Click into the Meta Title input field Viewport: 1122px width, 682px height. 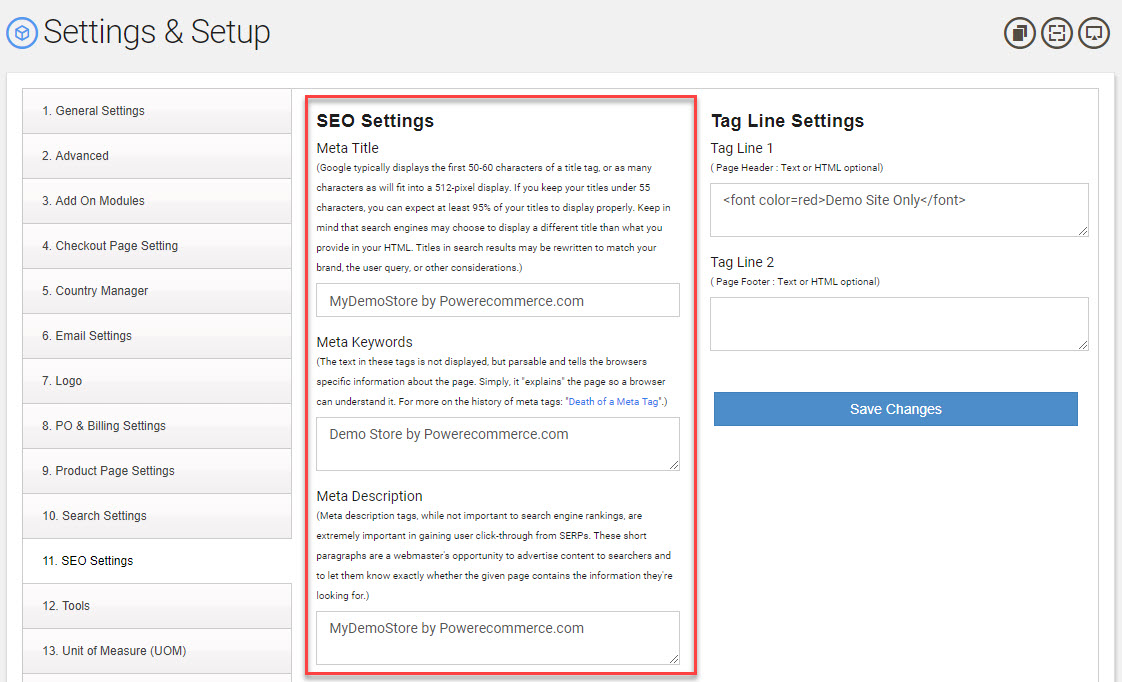(x=498, y=300)
